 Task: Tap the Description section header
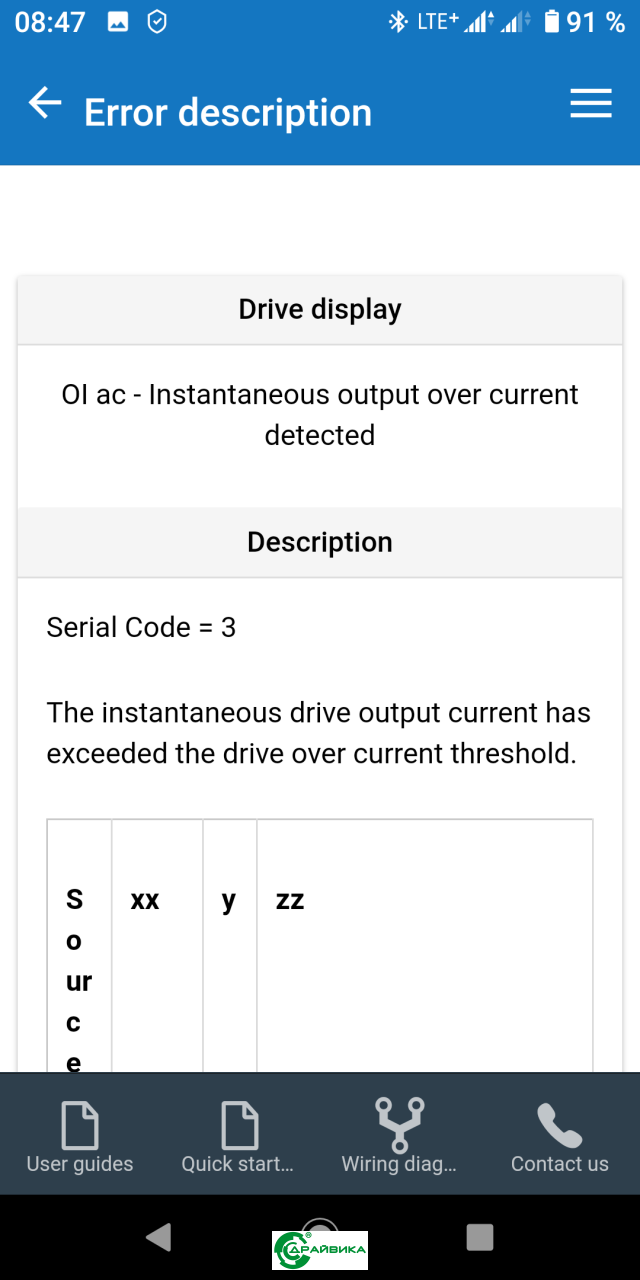(320, 542)
